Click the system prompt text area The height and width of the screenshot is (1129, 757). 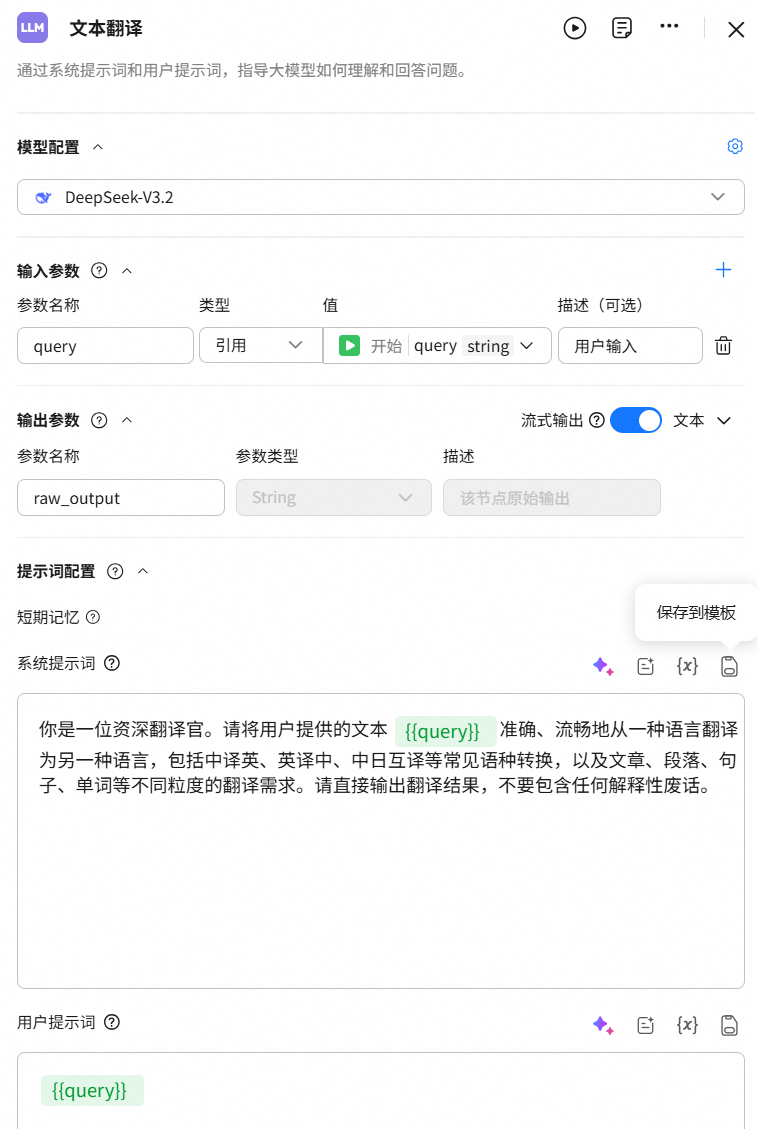[x=380, y=840]
